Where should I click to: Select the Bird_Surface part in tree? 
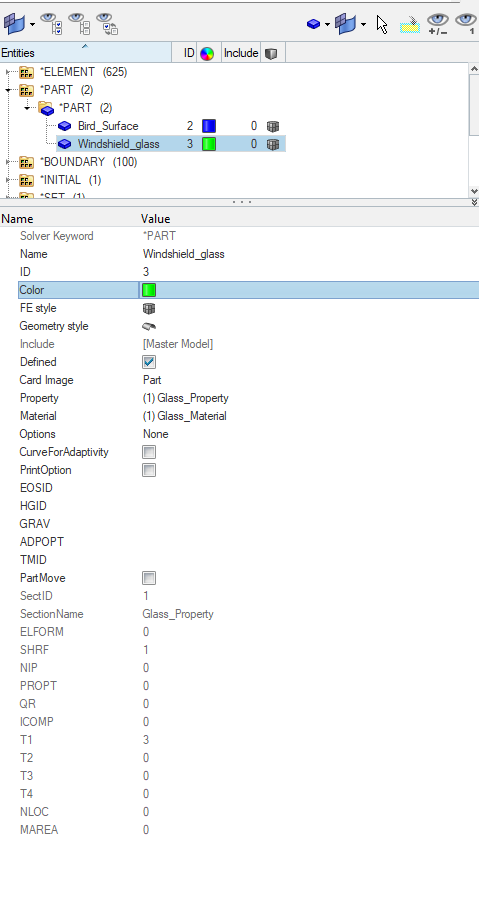(x=108, y=126)
